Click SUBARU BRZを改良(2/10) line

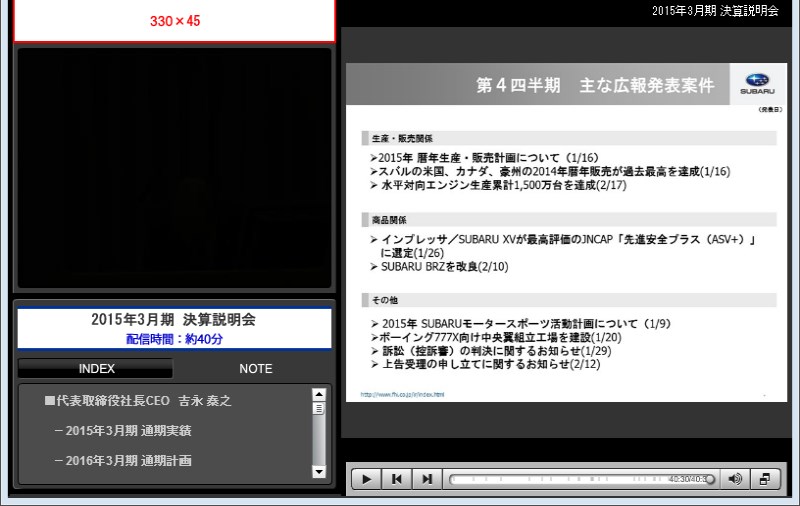(x=439, y=267)
